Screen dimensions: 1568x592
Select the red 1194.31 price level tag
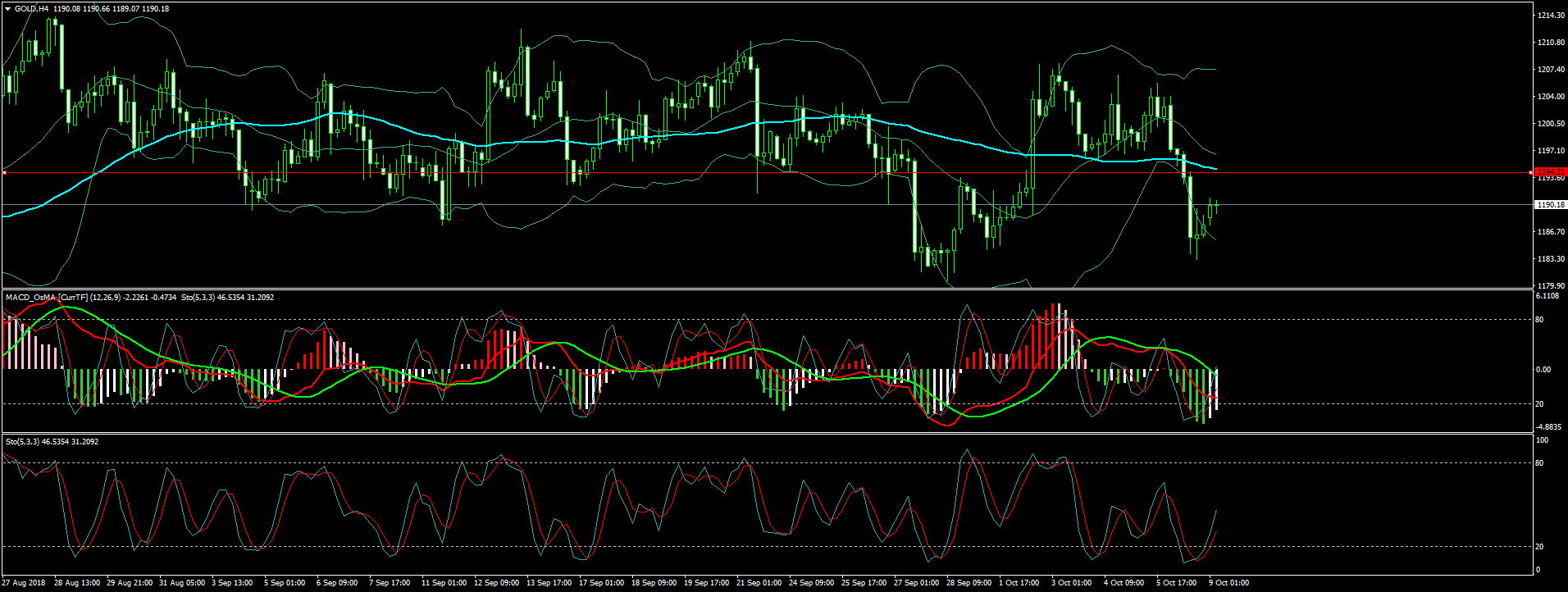[1550, 172]
